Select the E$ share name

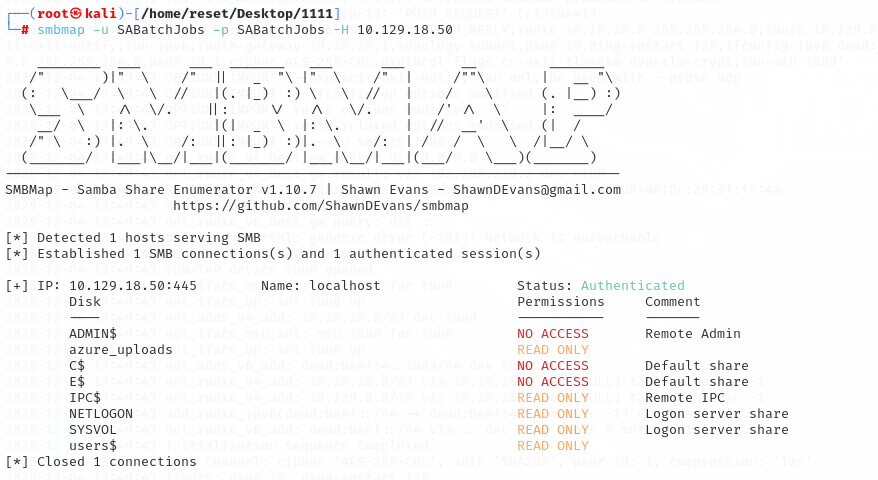[77, 382]
